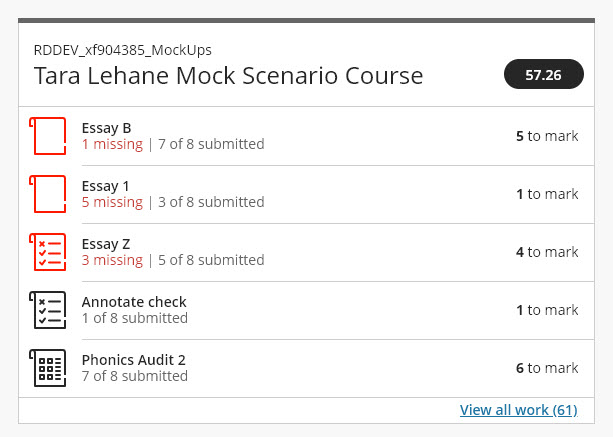Click the Phonics Audit 2 grid icon
613x437 pixels.
[x=48, y=368]
